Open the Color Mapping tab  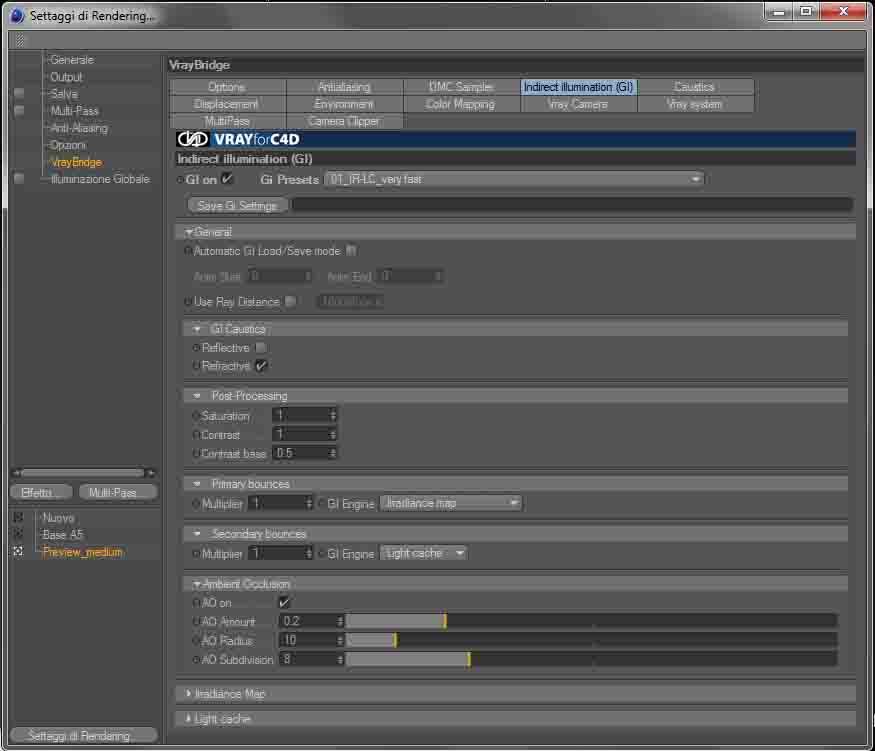[x=461, y=104]
